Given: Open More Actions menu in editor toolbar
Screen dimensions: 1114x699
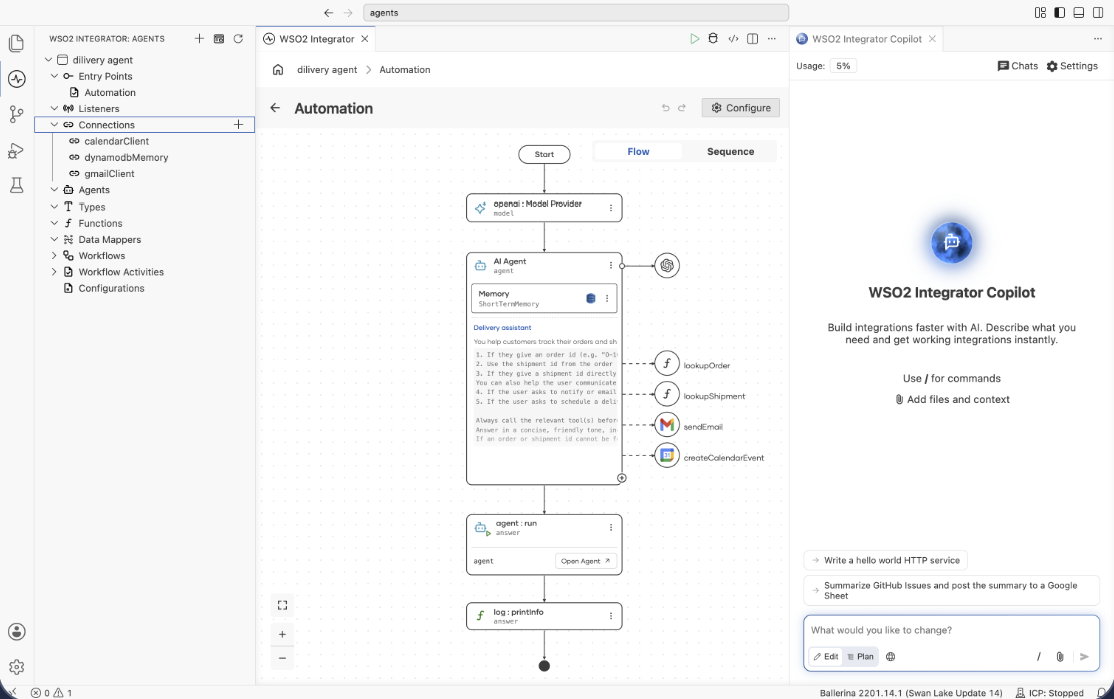Looking at the screenshot, I should (772, 39).
